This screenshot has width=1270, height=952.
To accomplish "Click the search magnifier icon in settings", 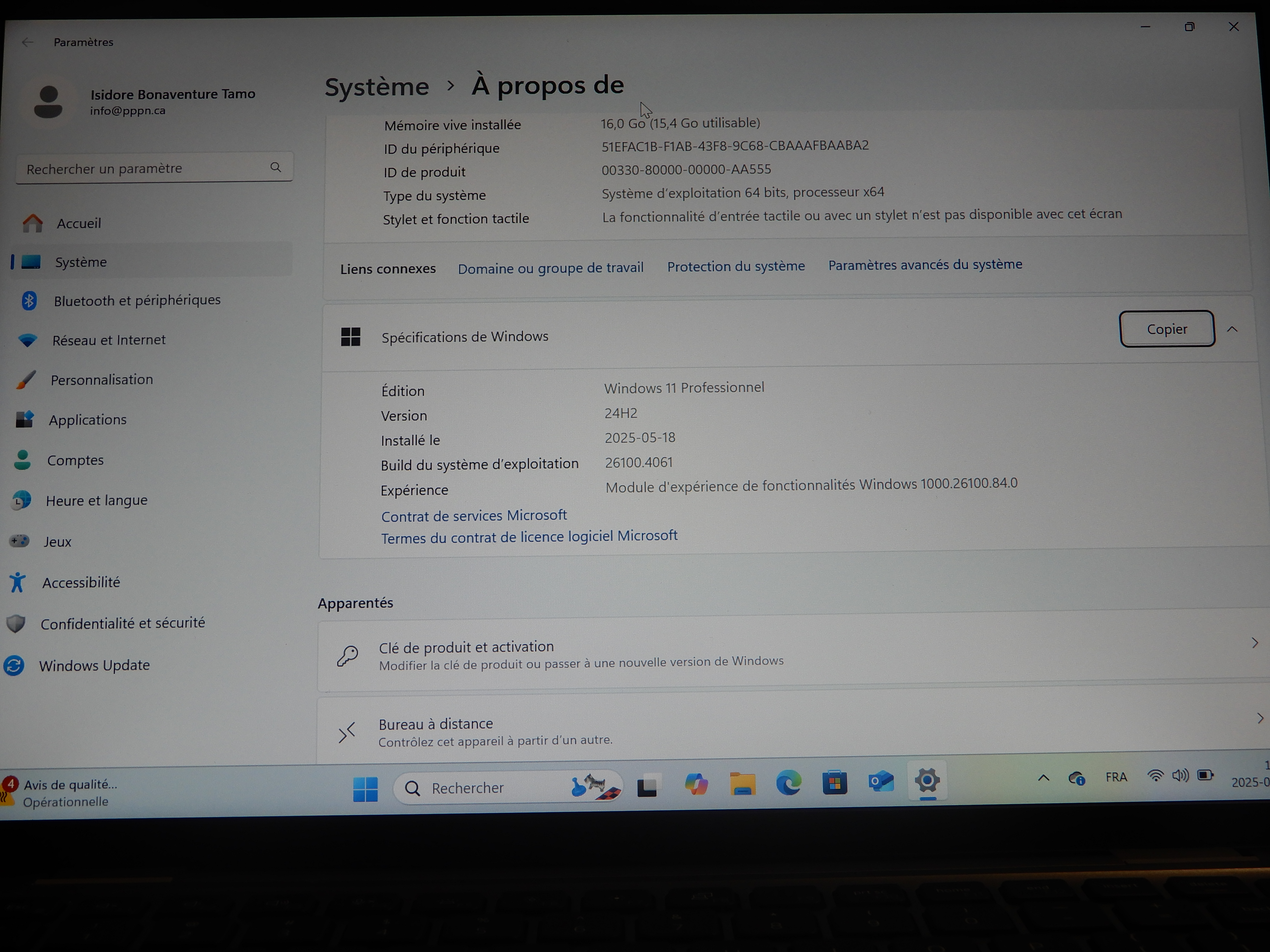I will click(x=276, y=167).
